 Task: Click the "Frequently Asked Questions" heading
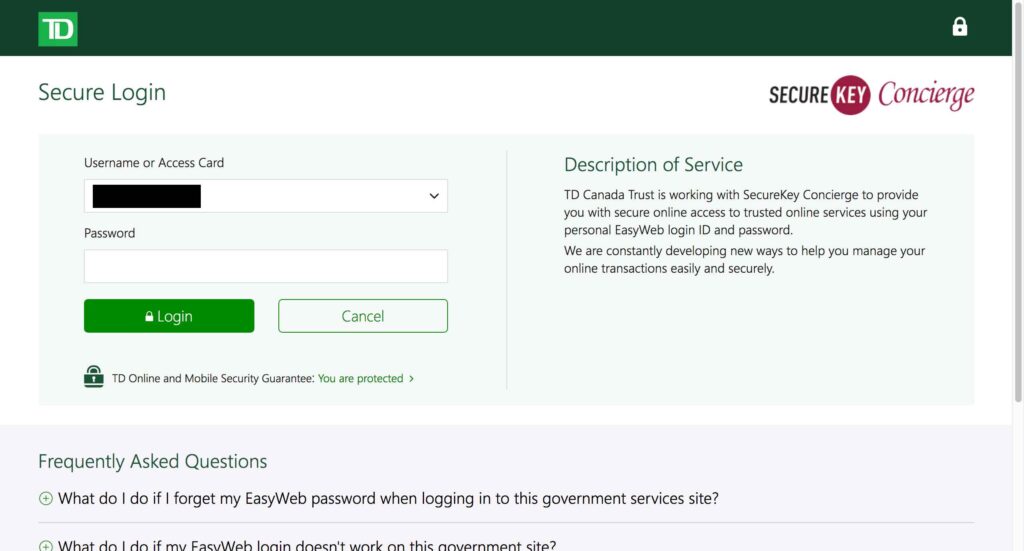tap(152, 461)
